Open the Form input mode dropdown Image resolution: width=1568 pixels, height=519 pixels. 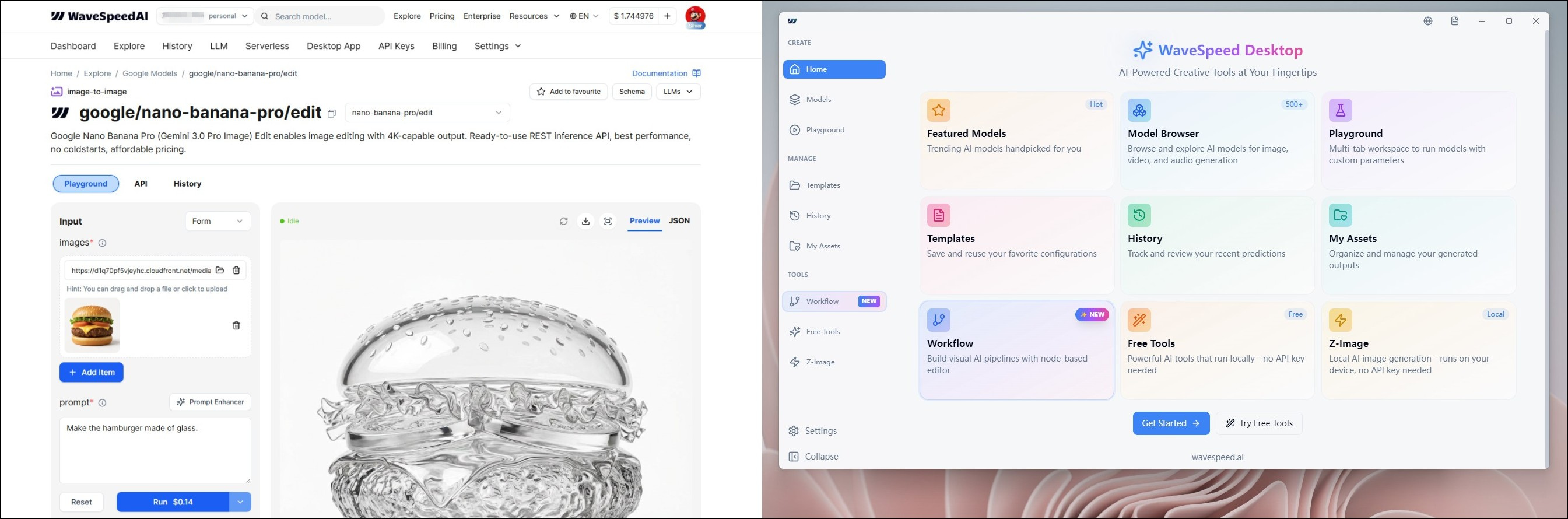coord(218,222)
